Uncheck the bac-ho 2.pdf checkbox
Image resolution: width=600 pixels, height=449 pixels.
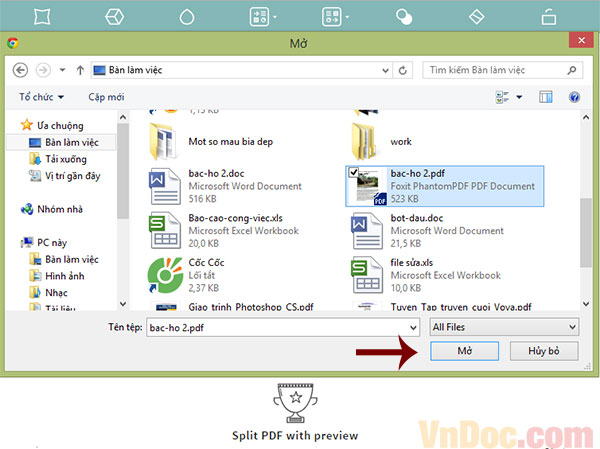354,173
